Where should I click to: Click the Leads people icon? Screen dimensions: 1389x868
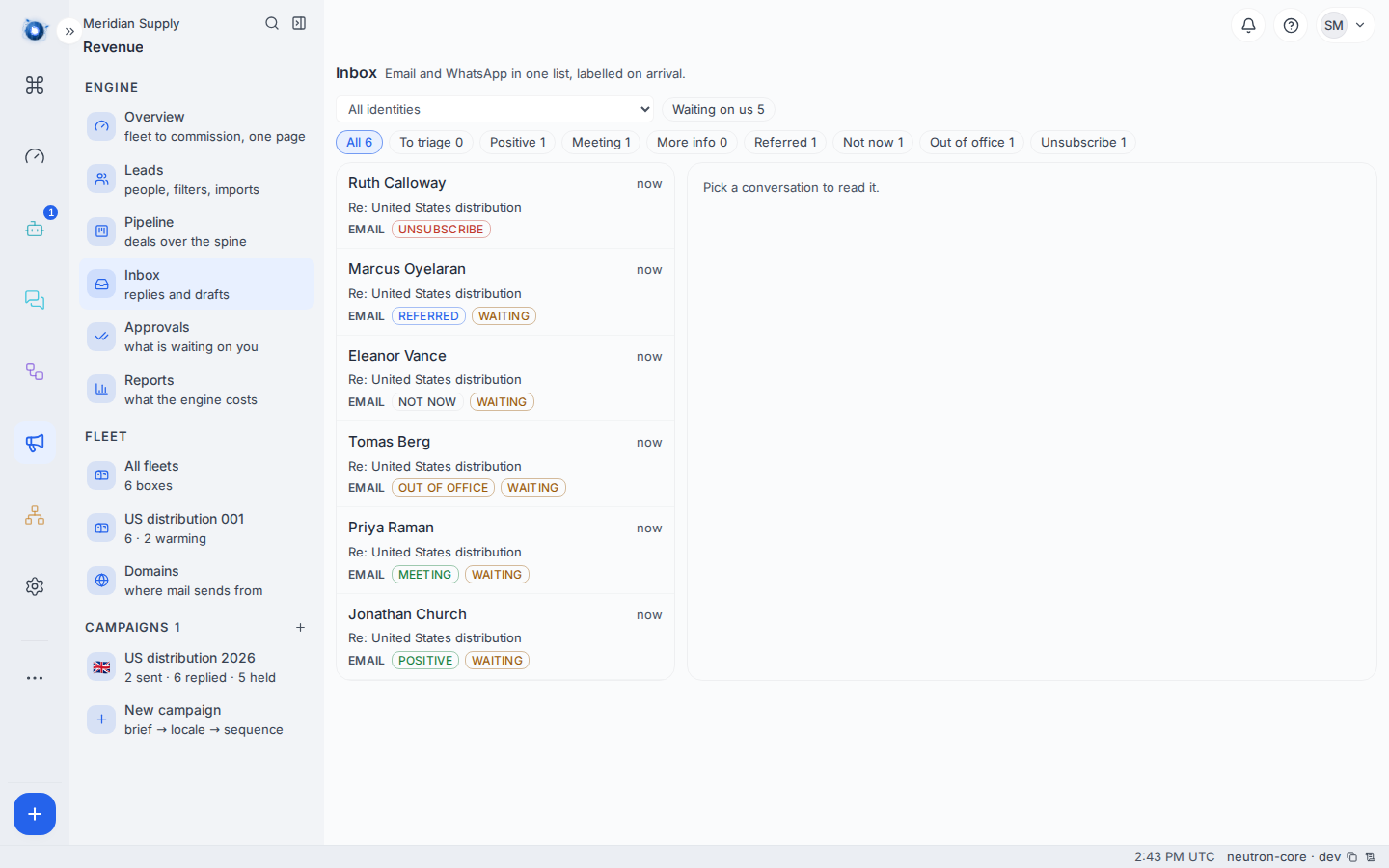[x=101, y=179]
